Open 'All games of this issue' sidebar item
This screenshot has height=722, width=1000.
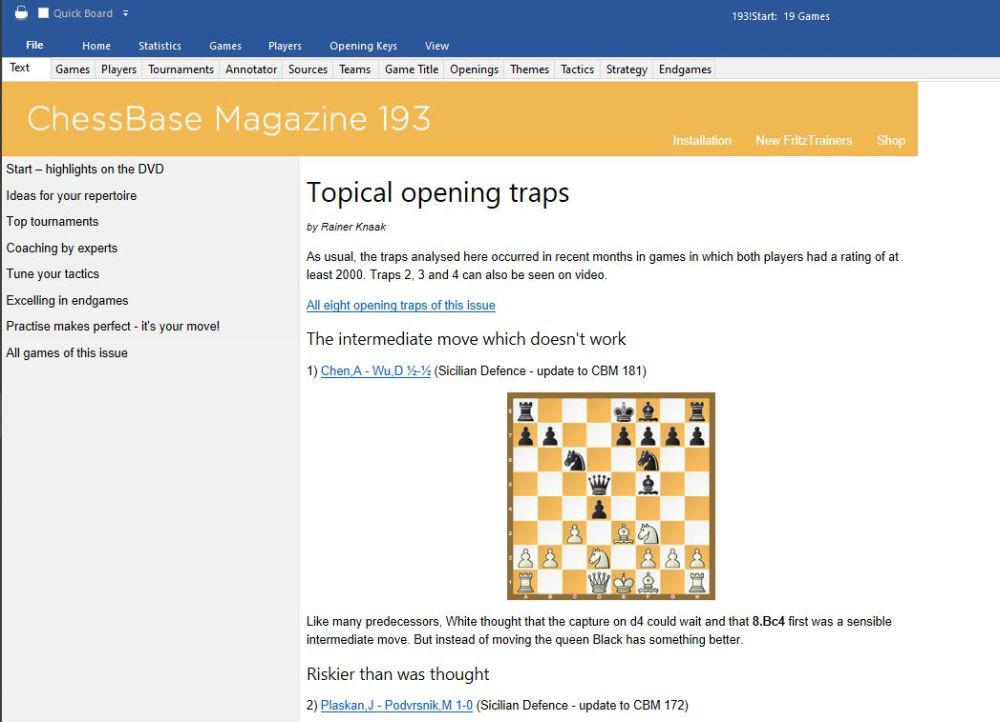67,353
